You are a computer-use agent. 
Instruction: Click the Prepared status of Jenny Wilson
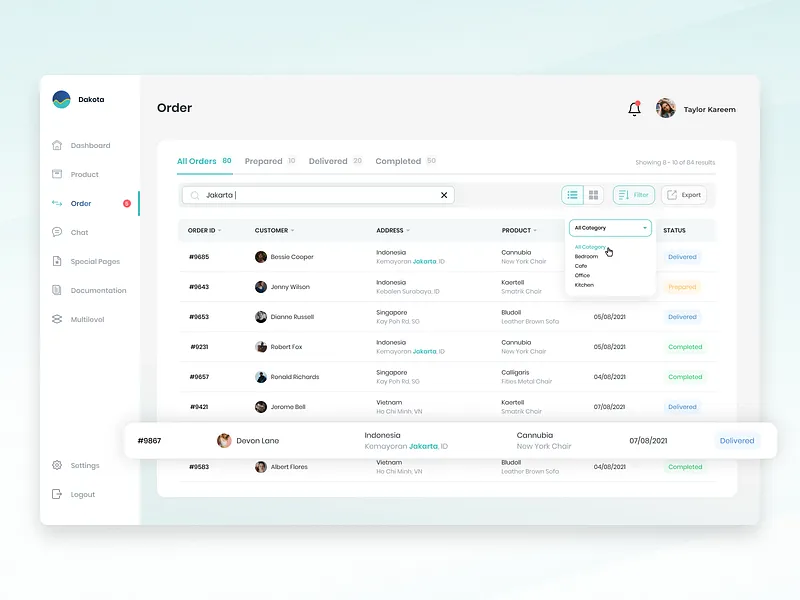click(682, 287)
